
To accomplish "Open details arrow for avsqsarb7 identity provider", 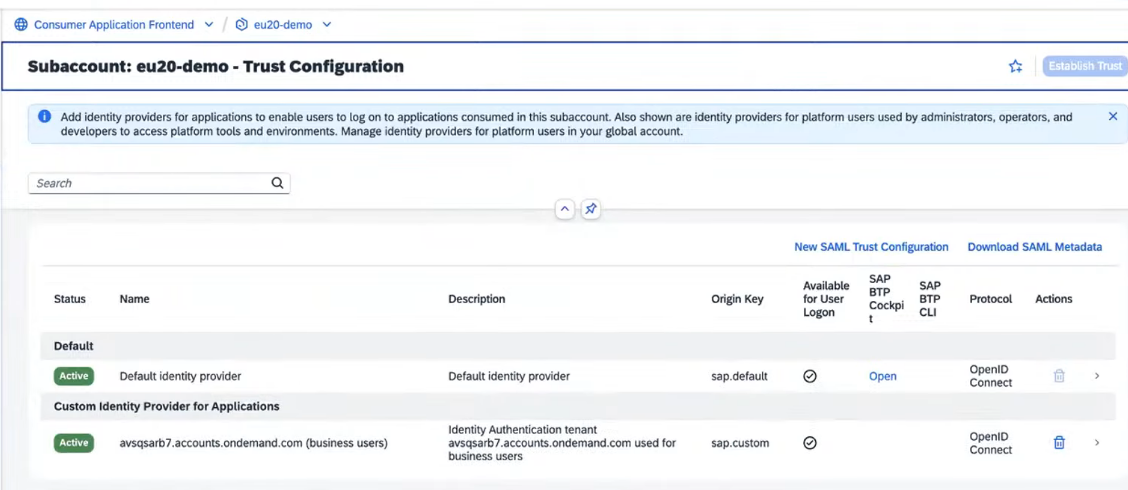I will click(x=1097, y=443).
